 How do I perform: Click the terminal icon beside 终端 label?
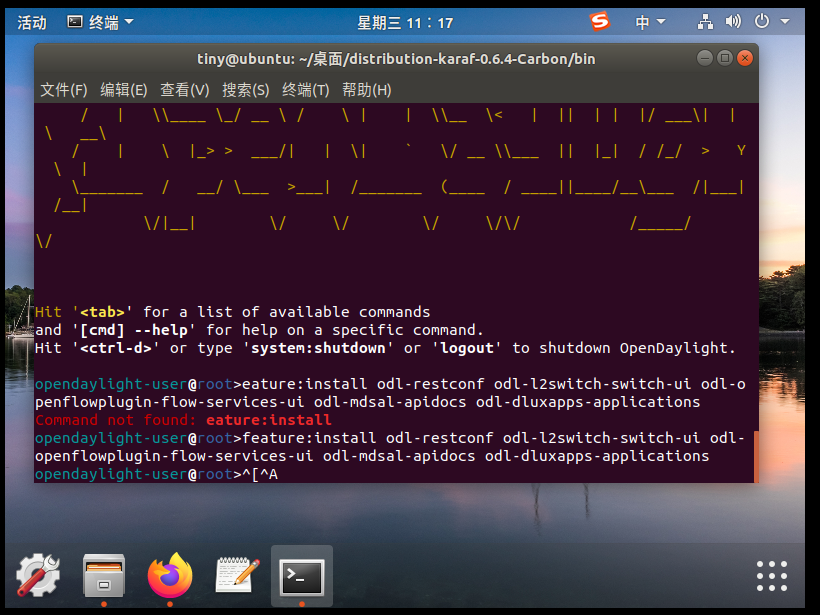coord(75,22)
